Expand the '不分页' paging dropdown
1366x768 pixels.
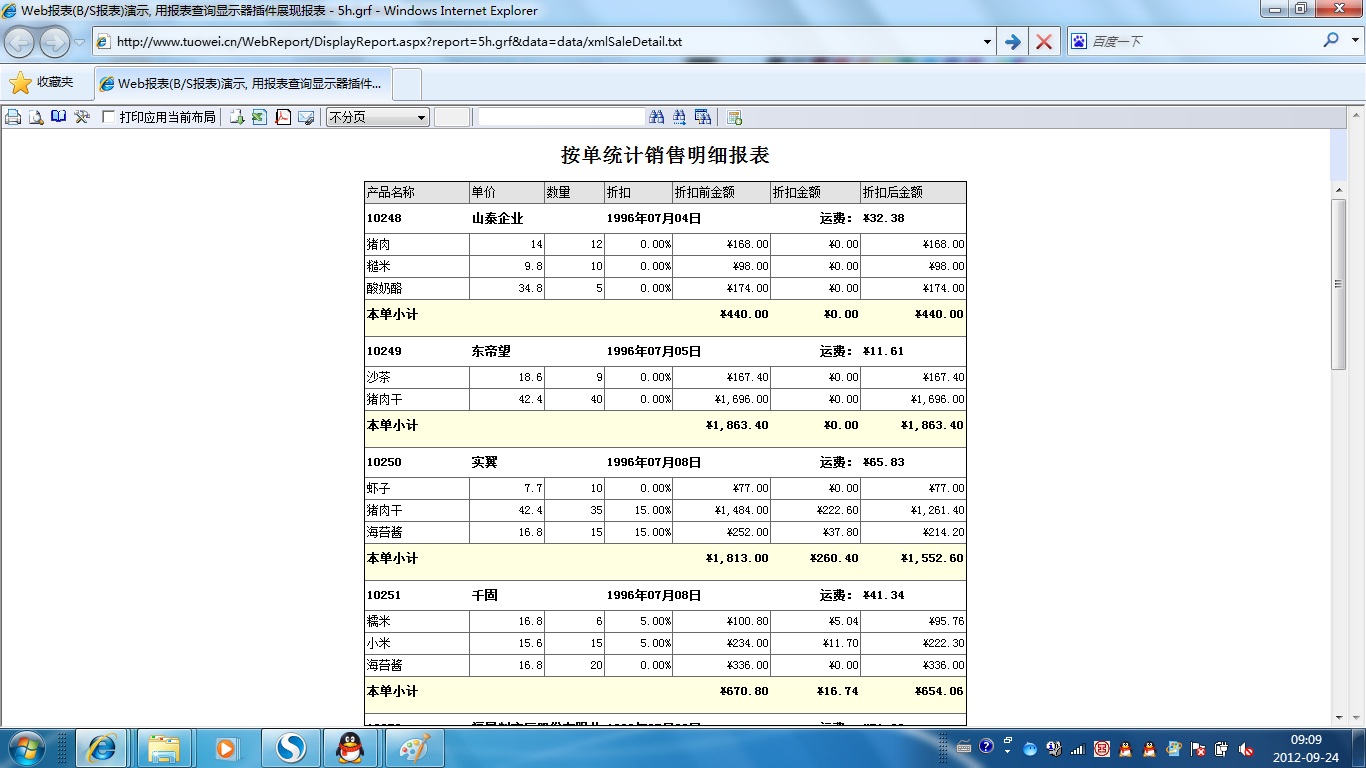coord(421,117)
